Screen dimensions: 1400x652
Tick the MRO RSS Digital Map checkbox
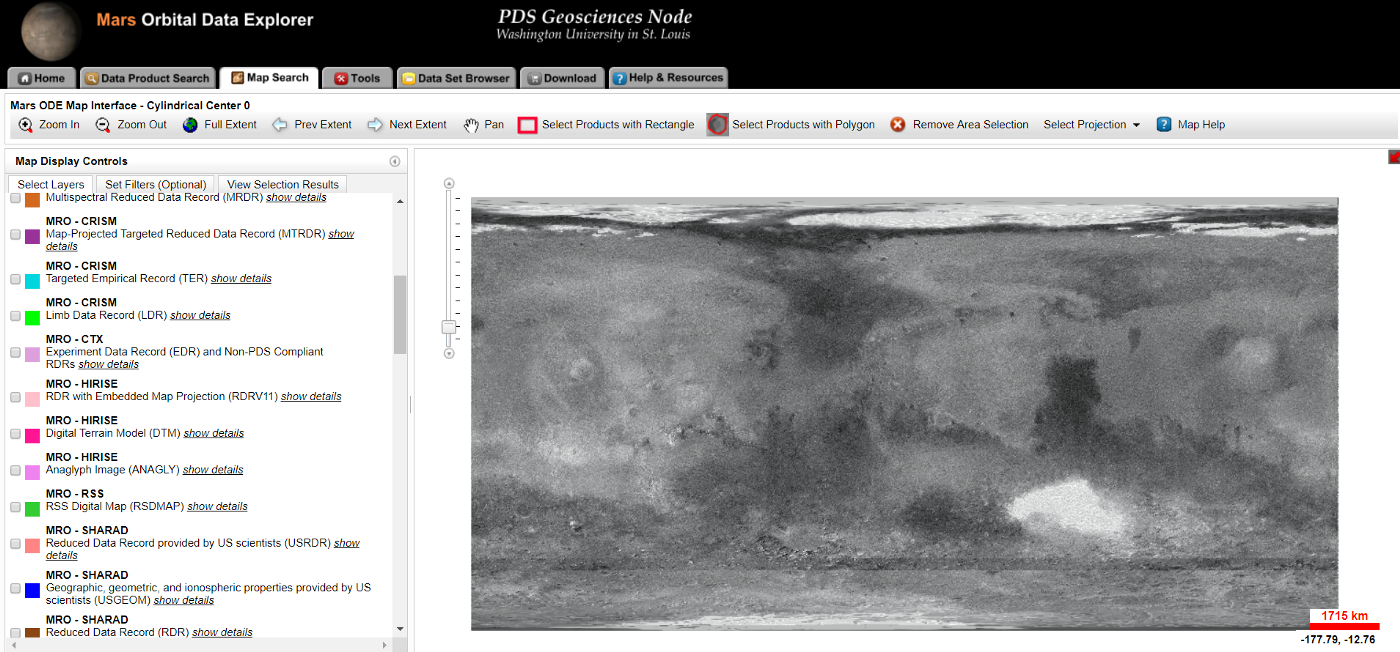pyautogui.click(x=15, y=507)
